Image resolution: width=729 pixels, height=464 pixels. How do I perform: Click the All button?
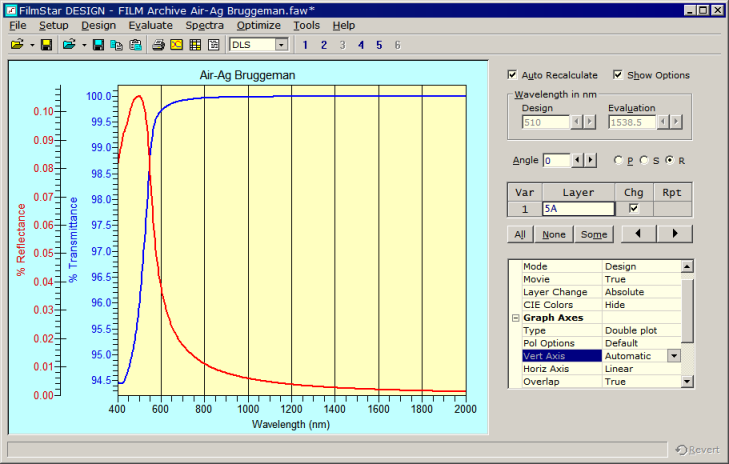[x=520, y=234]
